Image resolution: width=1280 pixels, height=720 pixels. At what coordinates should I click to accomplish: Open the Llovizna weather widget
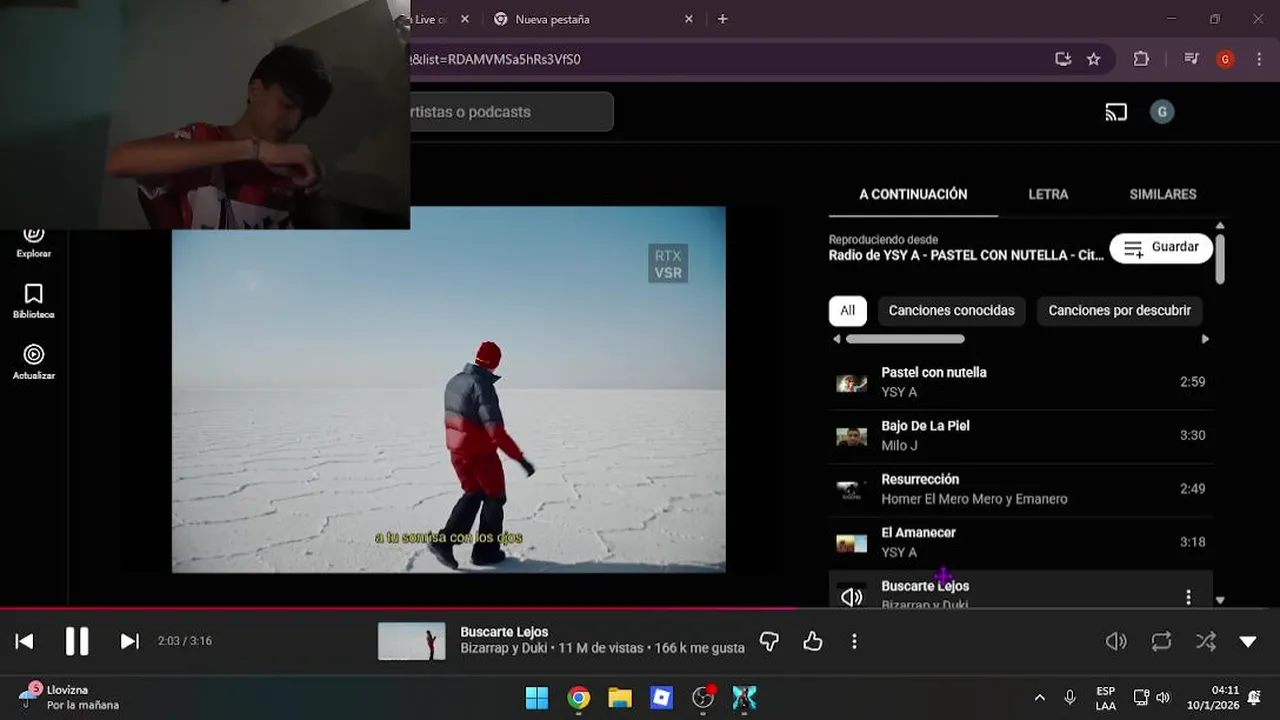click(x=68, y=697)
